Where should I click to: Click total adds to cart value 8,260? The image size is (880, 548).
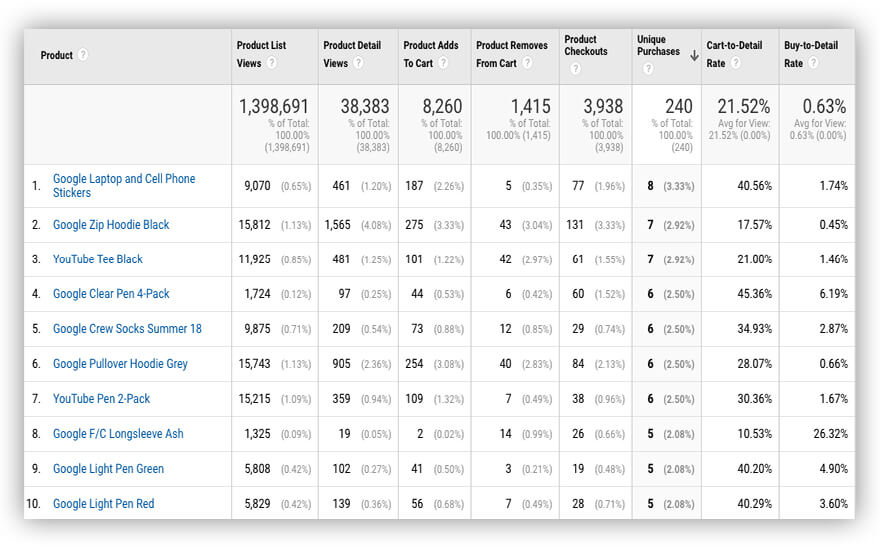pyautogui.click(x=442, y=106)
